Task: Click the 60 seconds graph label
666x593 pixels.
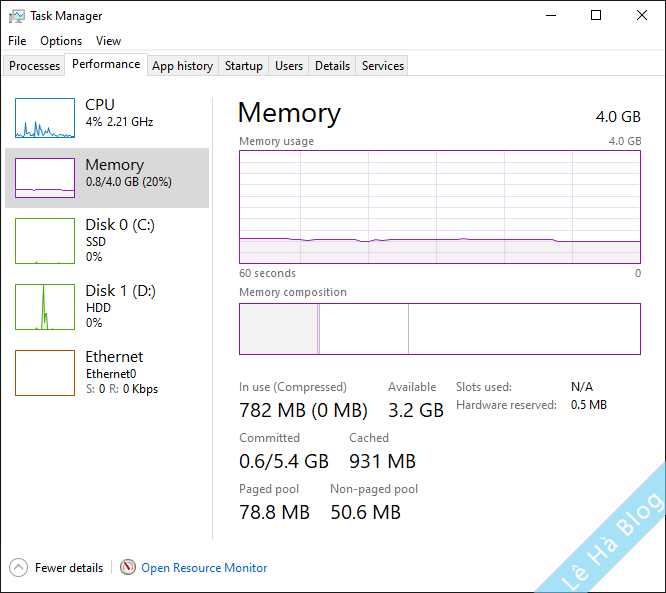Action: (x=267, y=273)
